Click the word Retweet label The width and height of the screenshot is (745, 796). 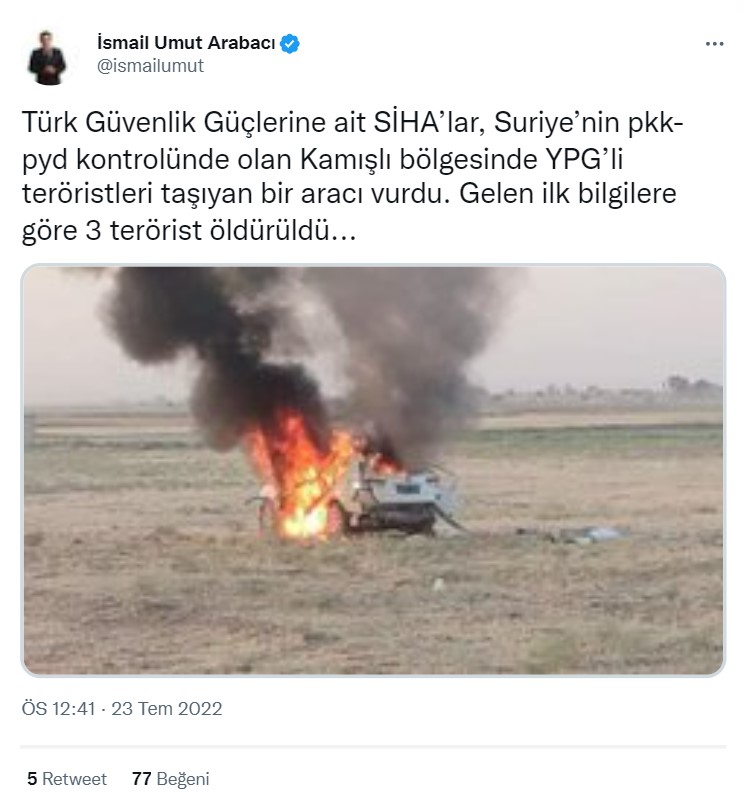[x=75, y=779]
